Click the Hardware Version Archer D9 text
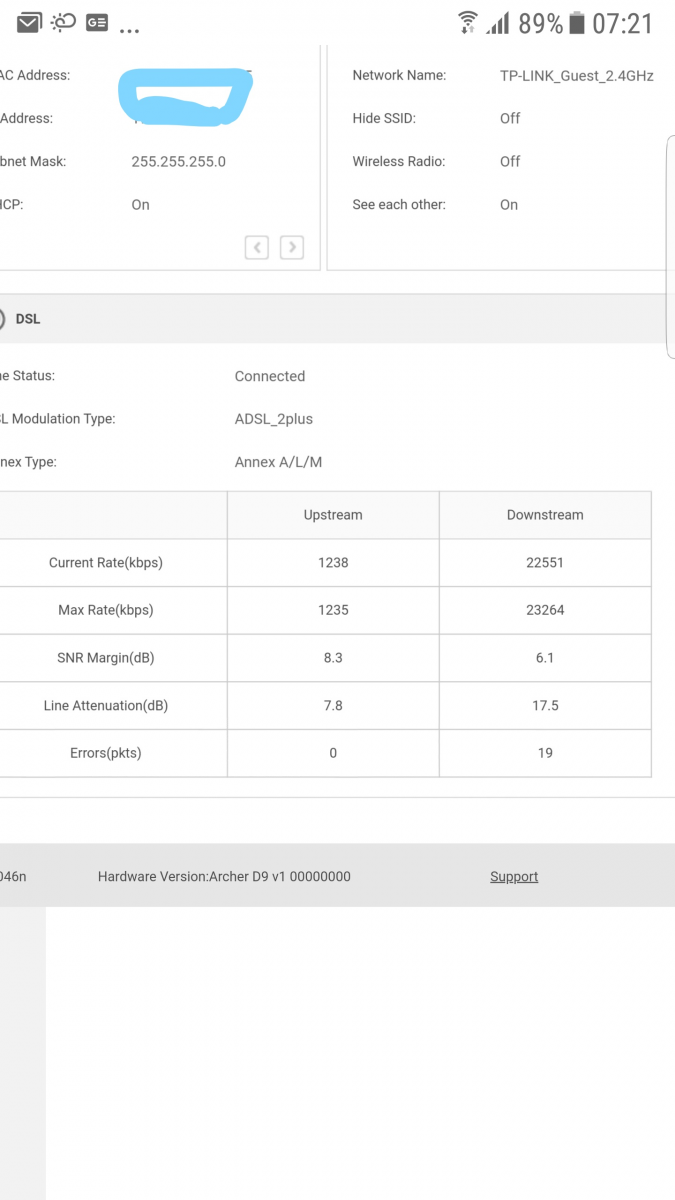 (224, 876)
